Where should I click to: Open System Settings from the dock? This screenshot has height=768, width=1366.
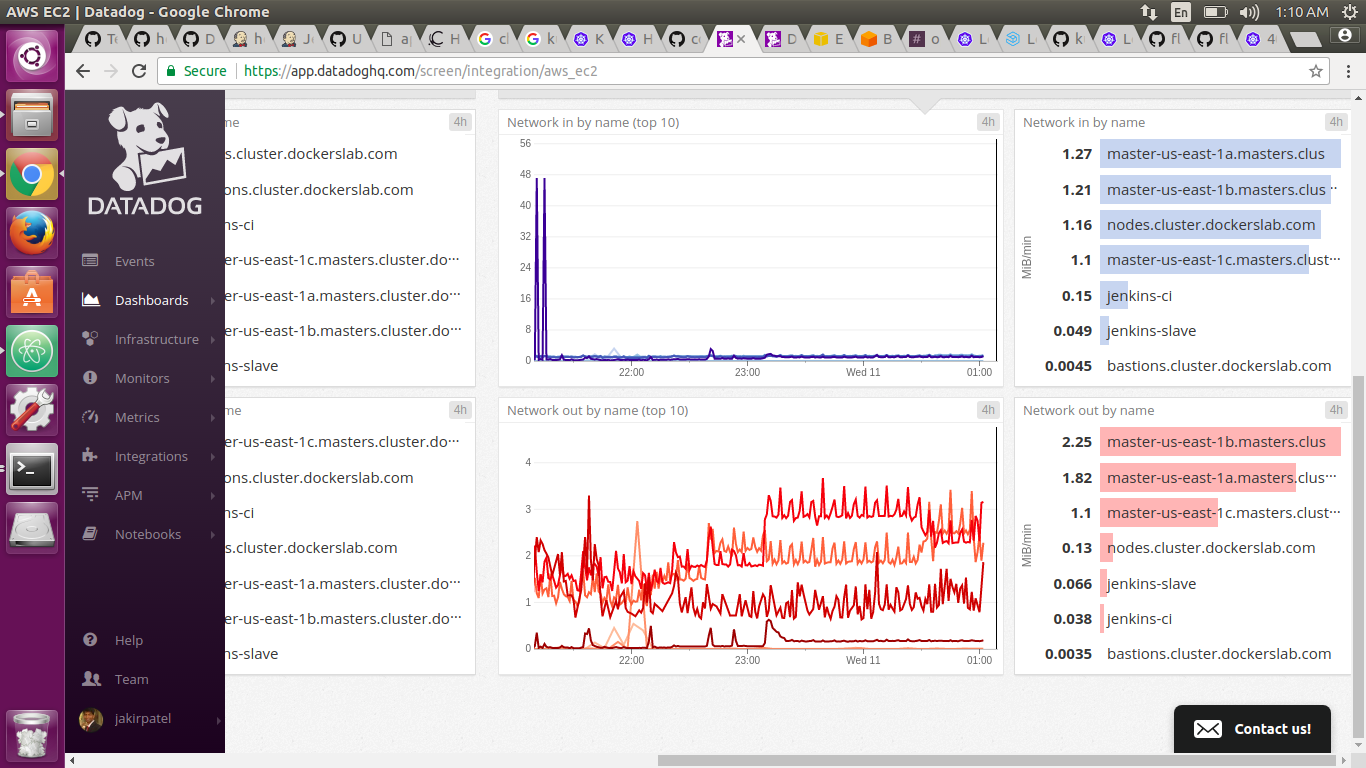pyautogui.click(x=32, y=409)
